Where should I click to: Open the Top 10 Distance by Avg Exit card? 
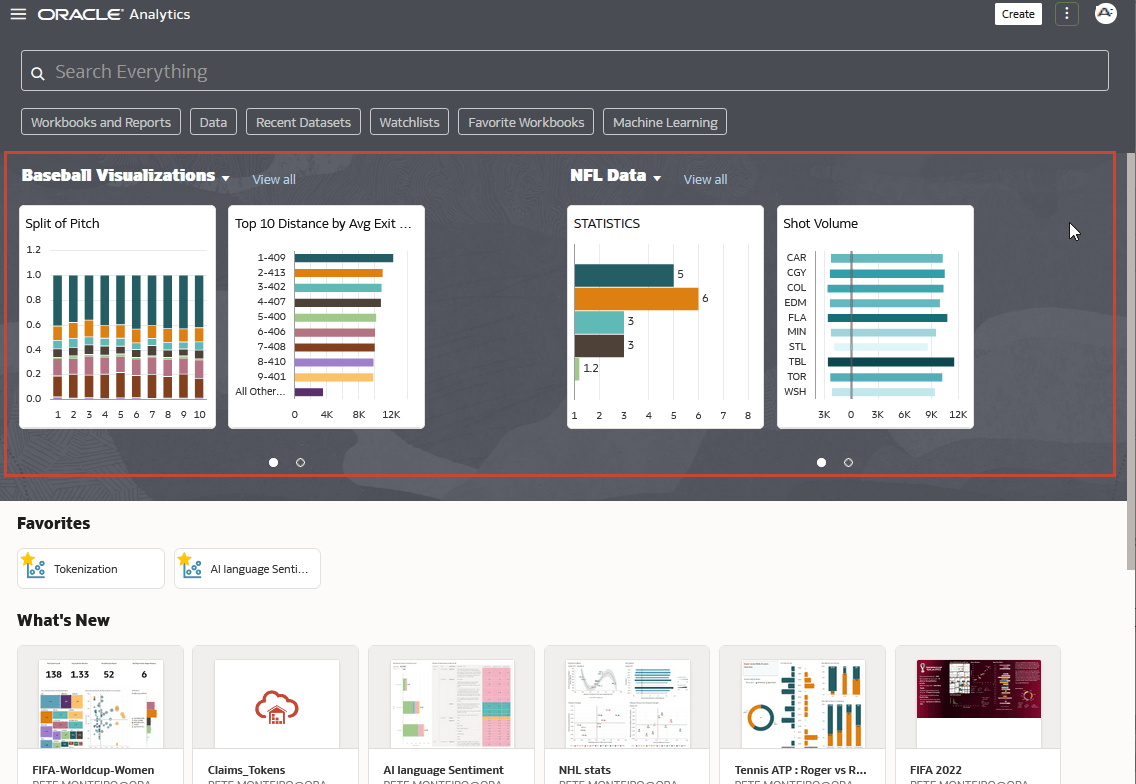click(x=326, y=317)
